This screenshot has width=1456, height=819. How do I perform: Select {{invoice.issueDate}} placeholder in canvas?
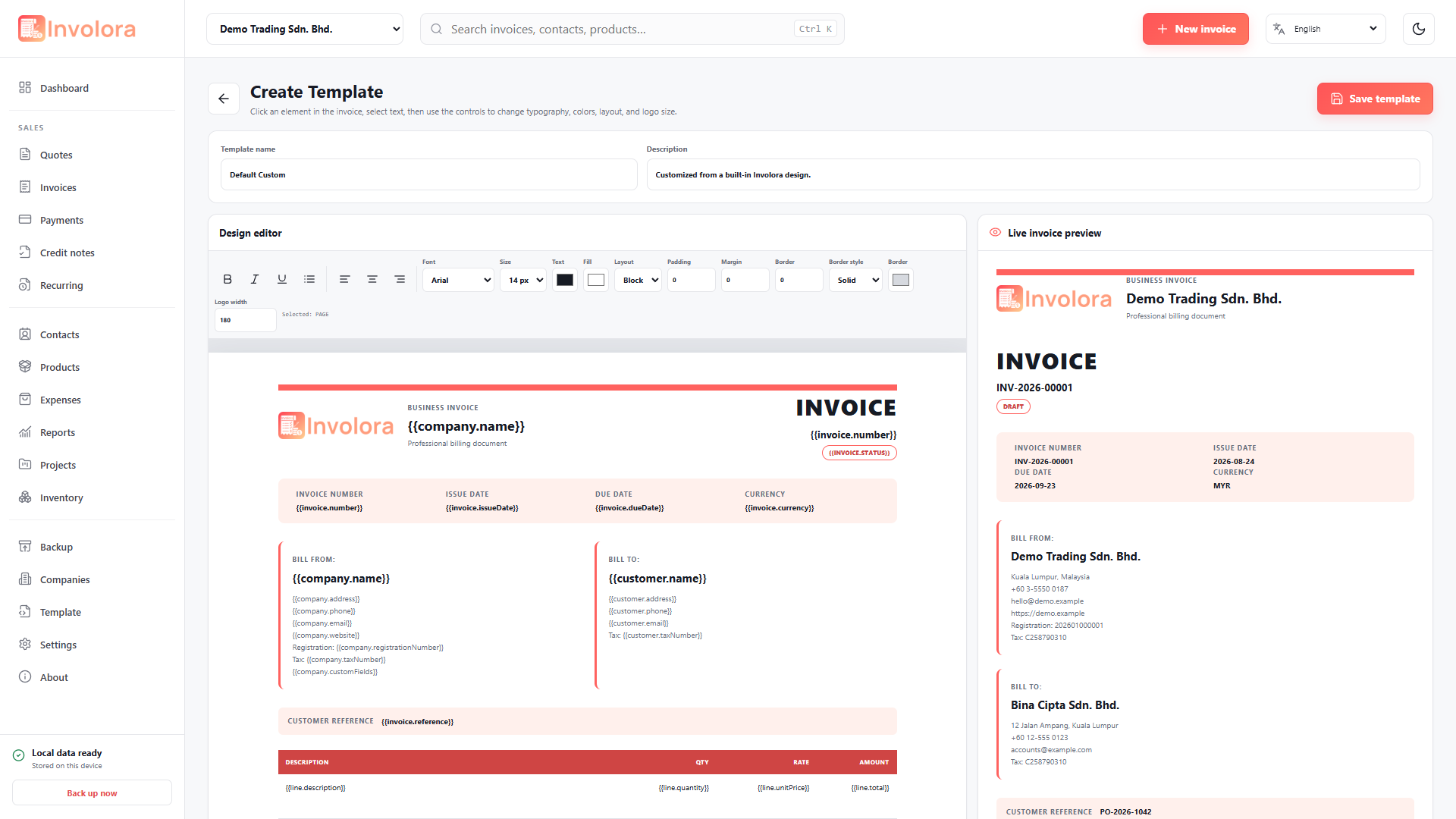[x=482, y=508]
